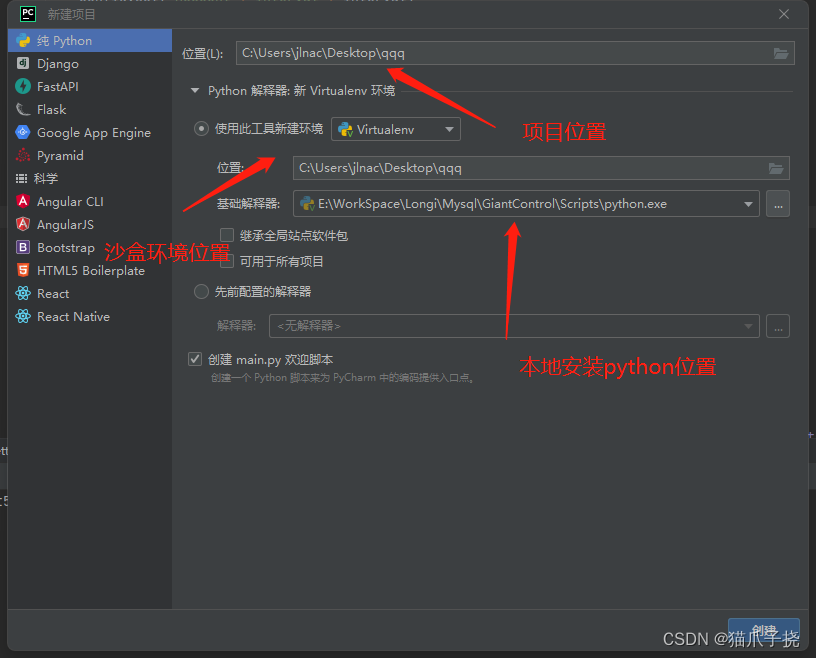Select the Pyramid list label
The width and height of the screenshot is (816, 658).
(x=60, y=156)
